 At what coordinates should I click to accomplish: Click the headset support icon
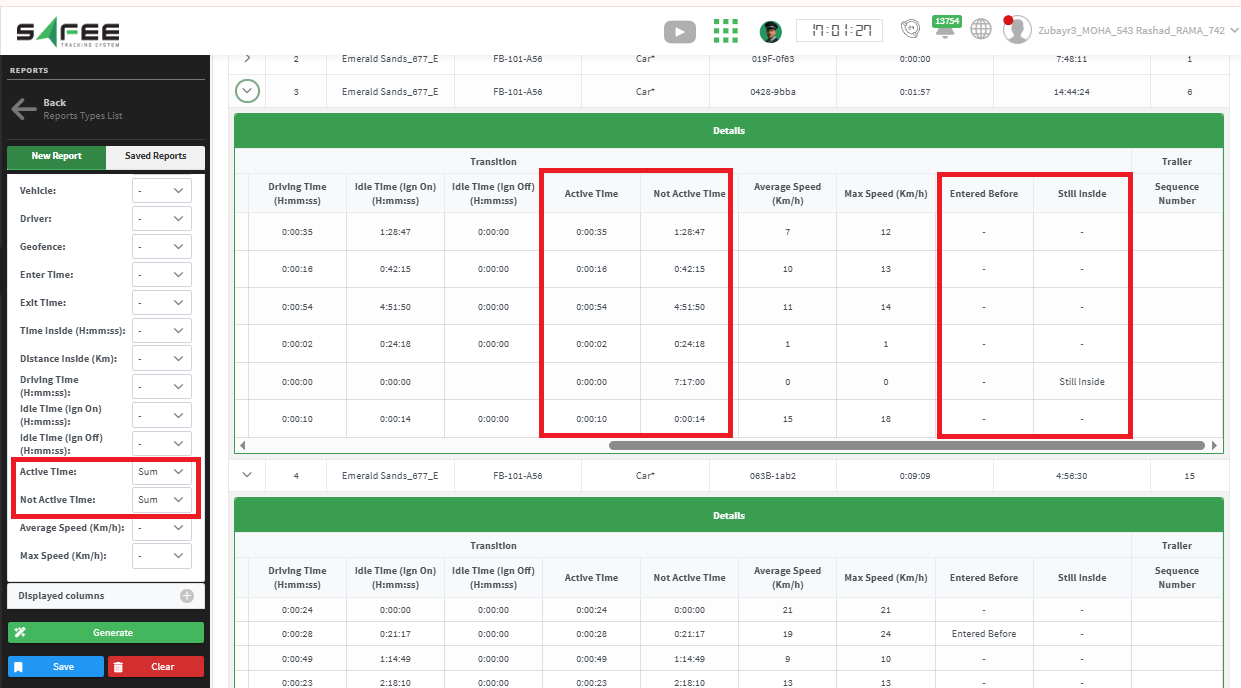pyautogui.click(x=910, y=30)
